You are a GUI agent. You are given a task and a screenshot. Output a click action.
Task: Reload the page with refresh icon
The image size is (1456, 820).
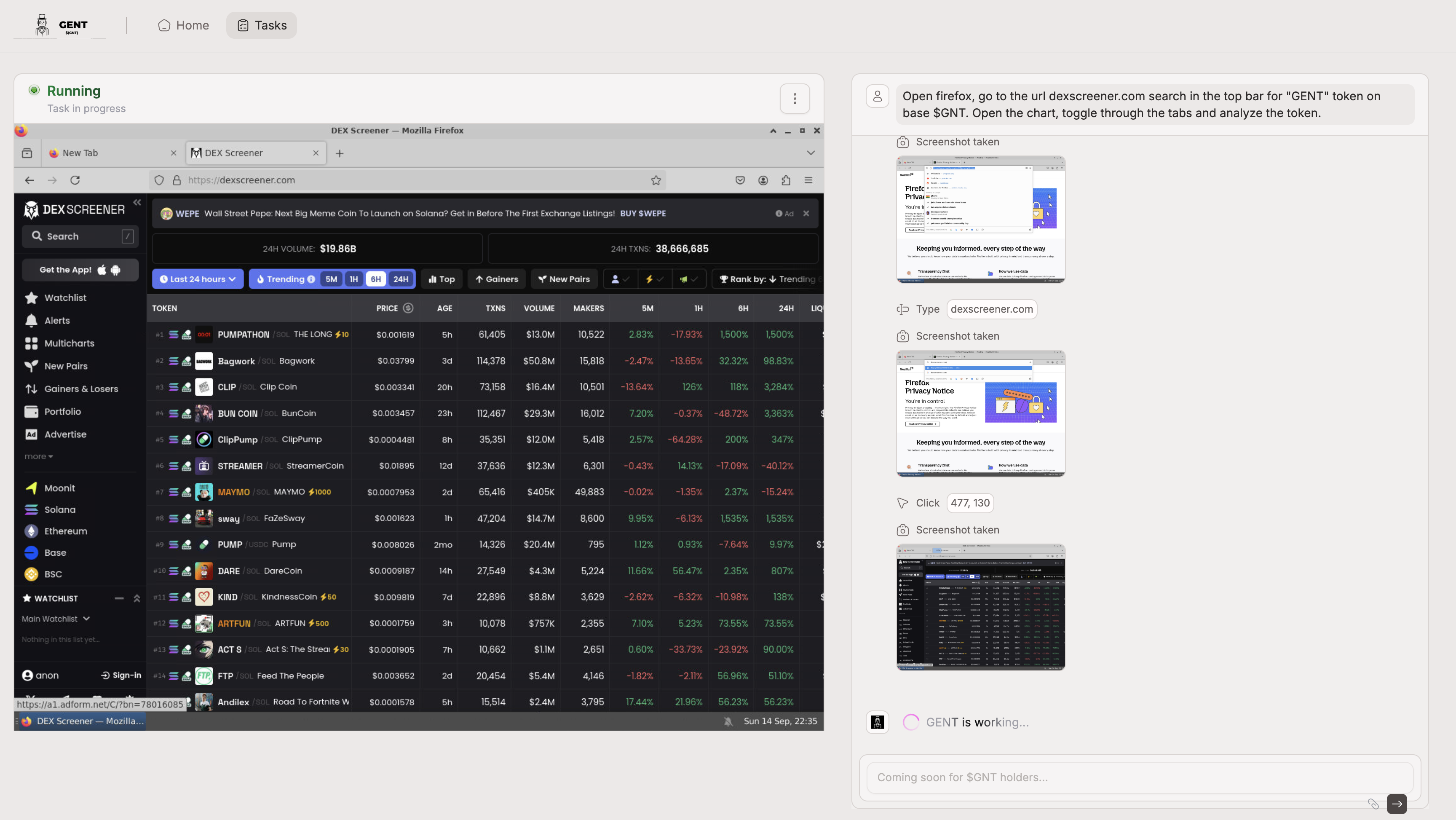click(75, 180)
